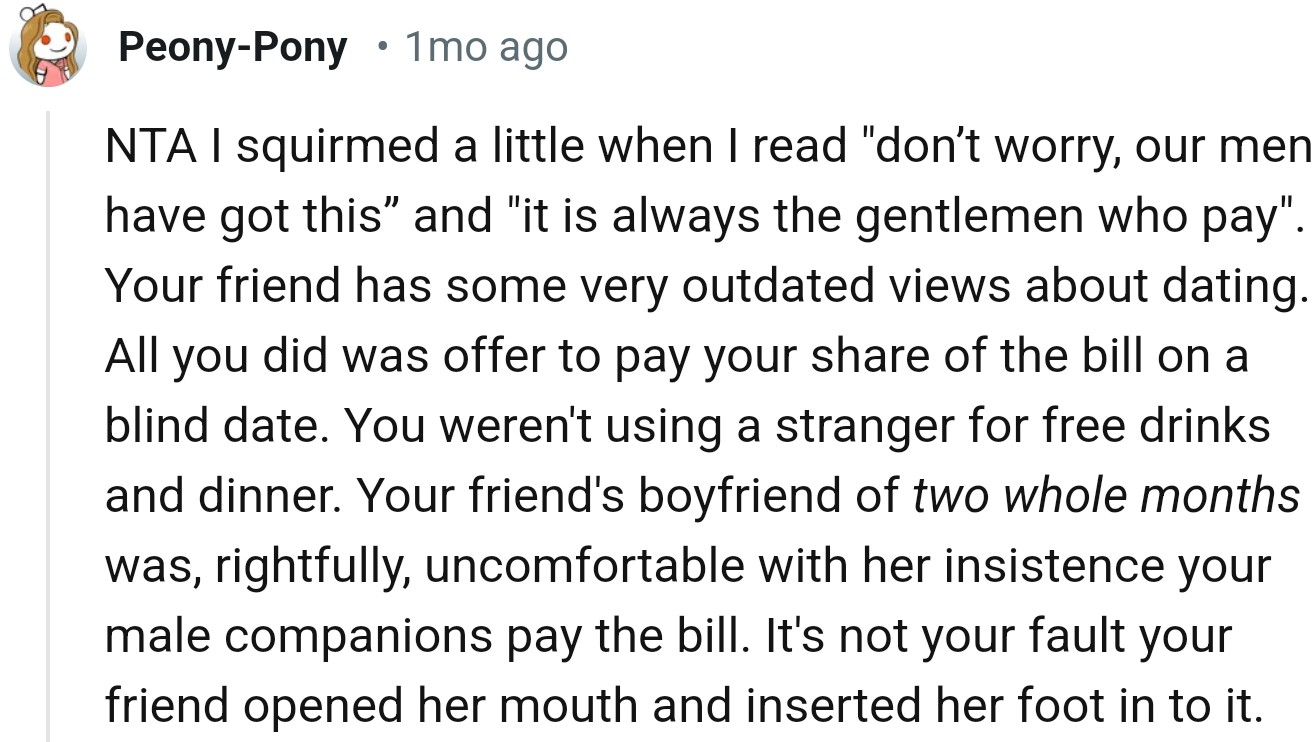The width and height of the screenshot is (1314, 742).
Task: Open the Peony-Pony user profile link
Action: pyautogui.click(x=232, y=47)
